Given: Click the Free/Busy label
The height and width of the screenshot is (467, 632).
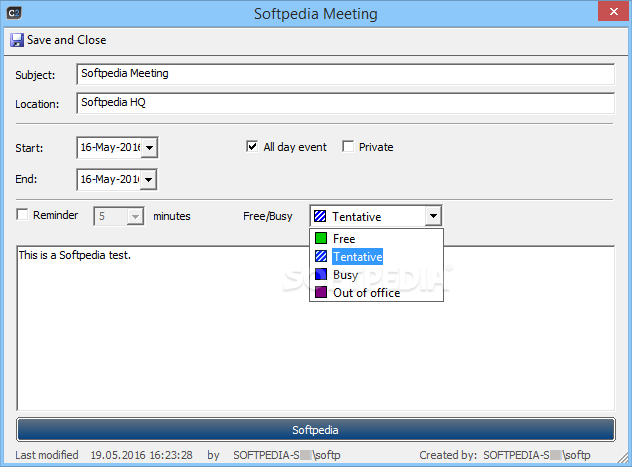Looking at the screenshot, I should pyautogui.click(x=268, y=216).
